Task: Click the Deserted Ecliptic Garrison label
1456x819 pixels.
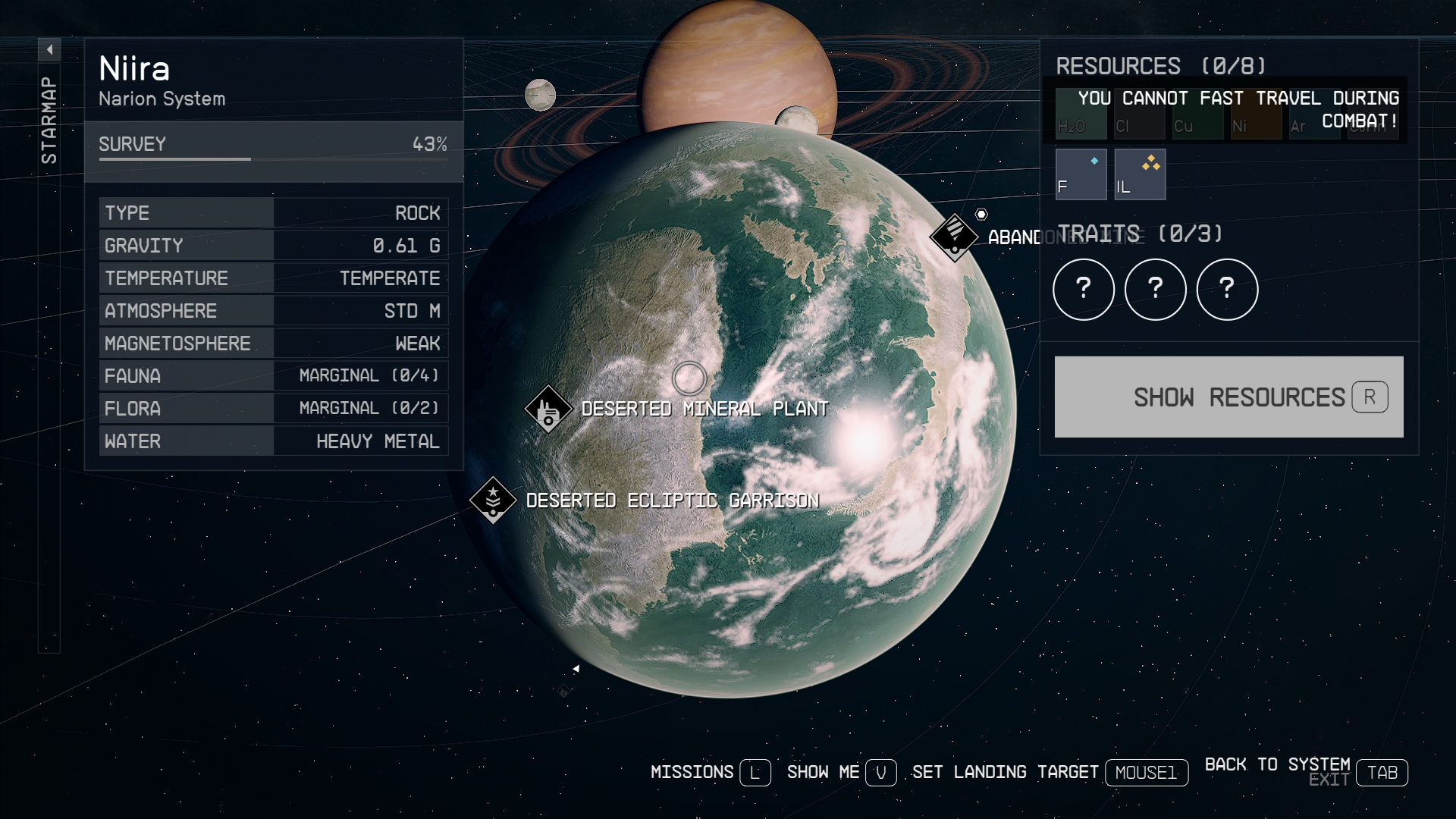Action: point(673,500)
